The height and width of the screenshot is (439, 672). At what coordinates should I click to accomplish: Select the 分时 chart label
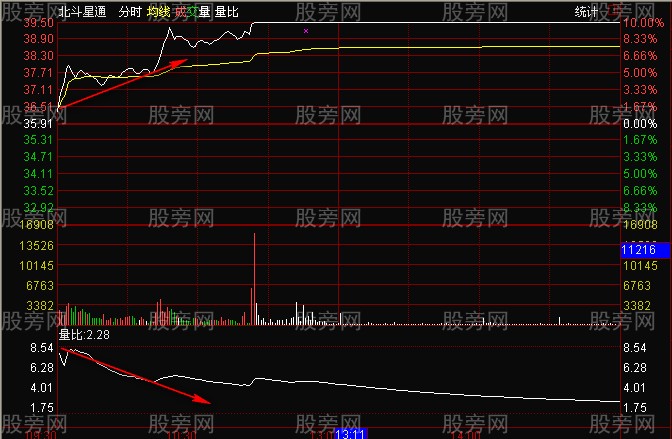point(130,12)
